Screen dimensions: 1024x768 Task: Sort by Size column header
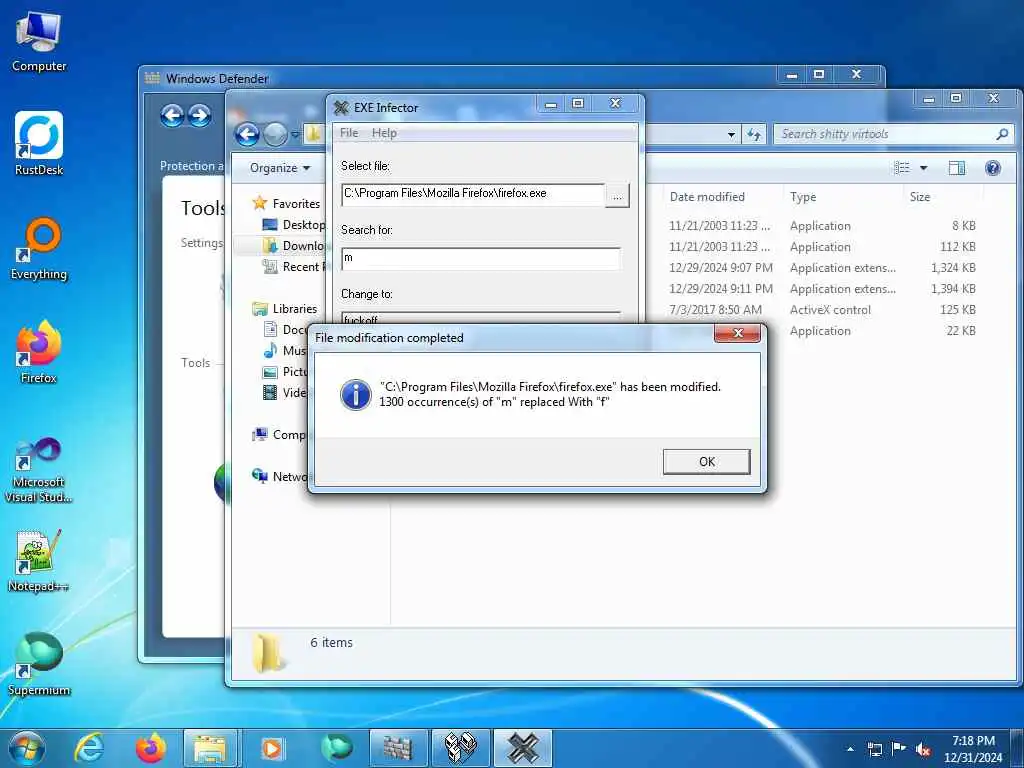(920, 197)
